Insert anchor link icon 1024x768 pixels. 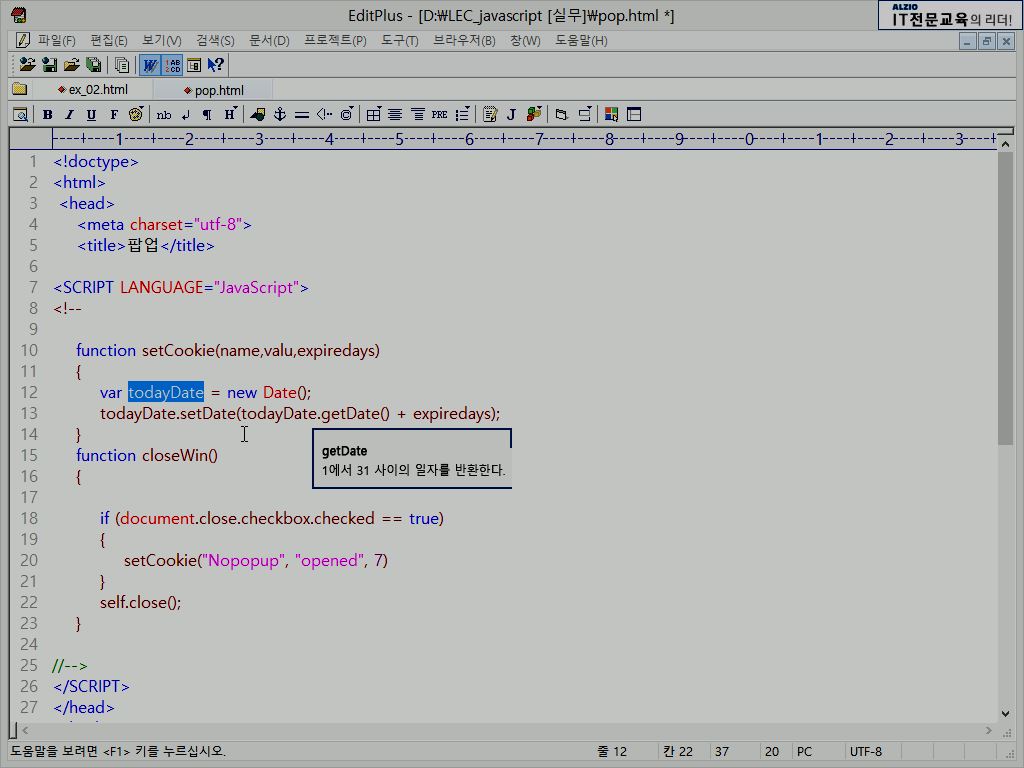click(x=280, y=115)
